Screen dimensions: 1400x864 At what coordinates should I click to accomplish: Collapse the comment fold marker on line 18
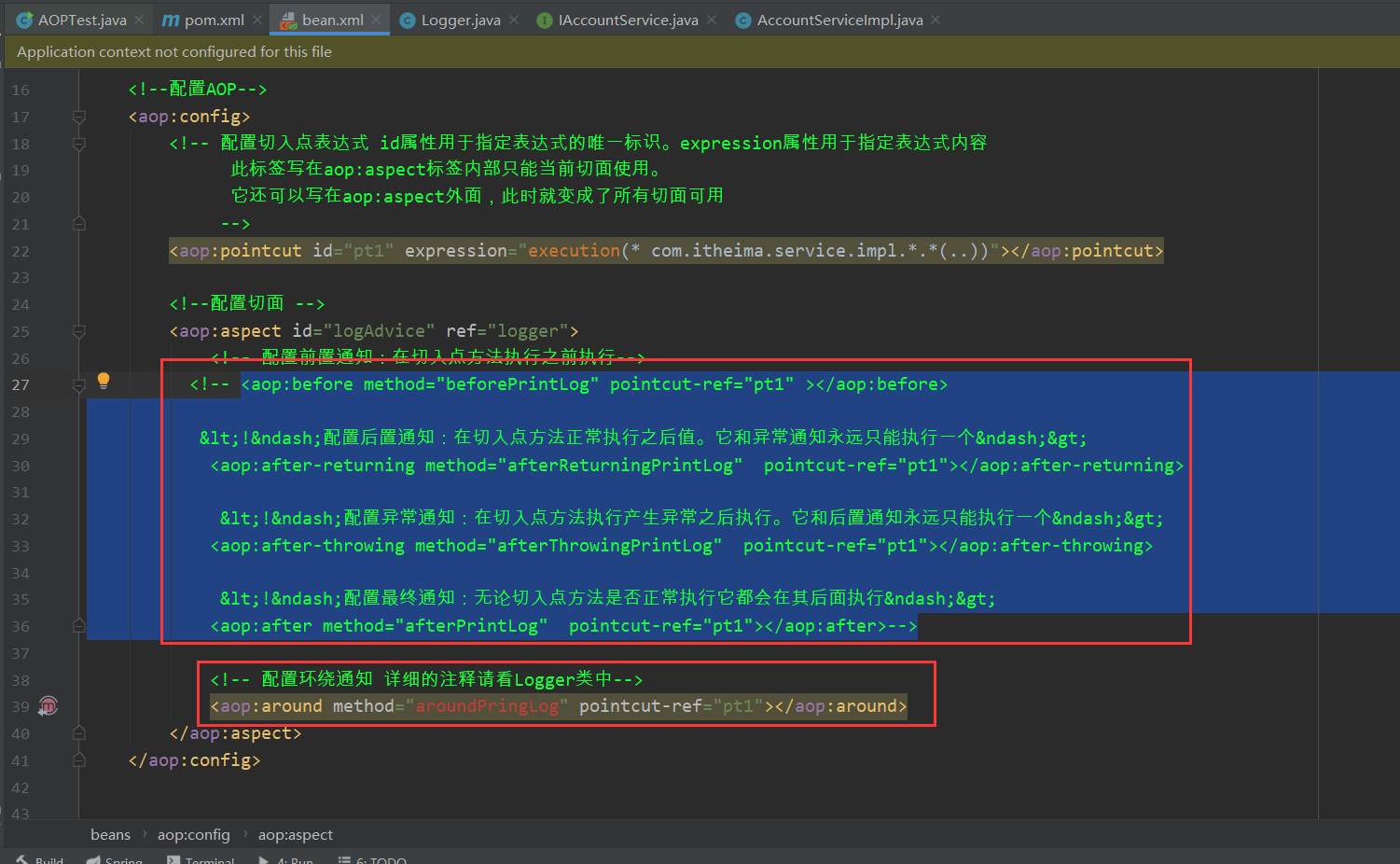coord(79,144)
